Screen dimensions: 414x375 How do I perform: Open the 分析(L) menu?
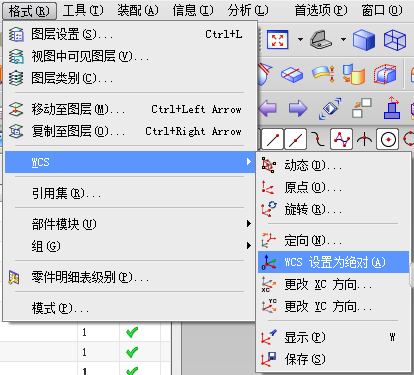(x=248, y=11)
